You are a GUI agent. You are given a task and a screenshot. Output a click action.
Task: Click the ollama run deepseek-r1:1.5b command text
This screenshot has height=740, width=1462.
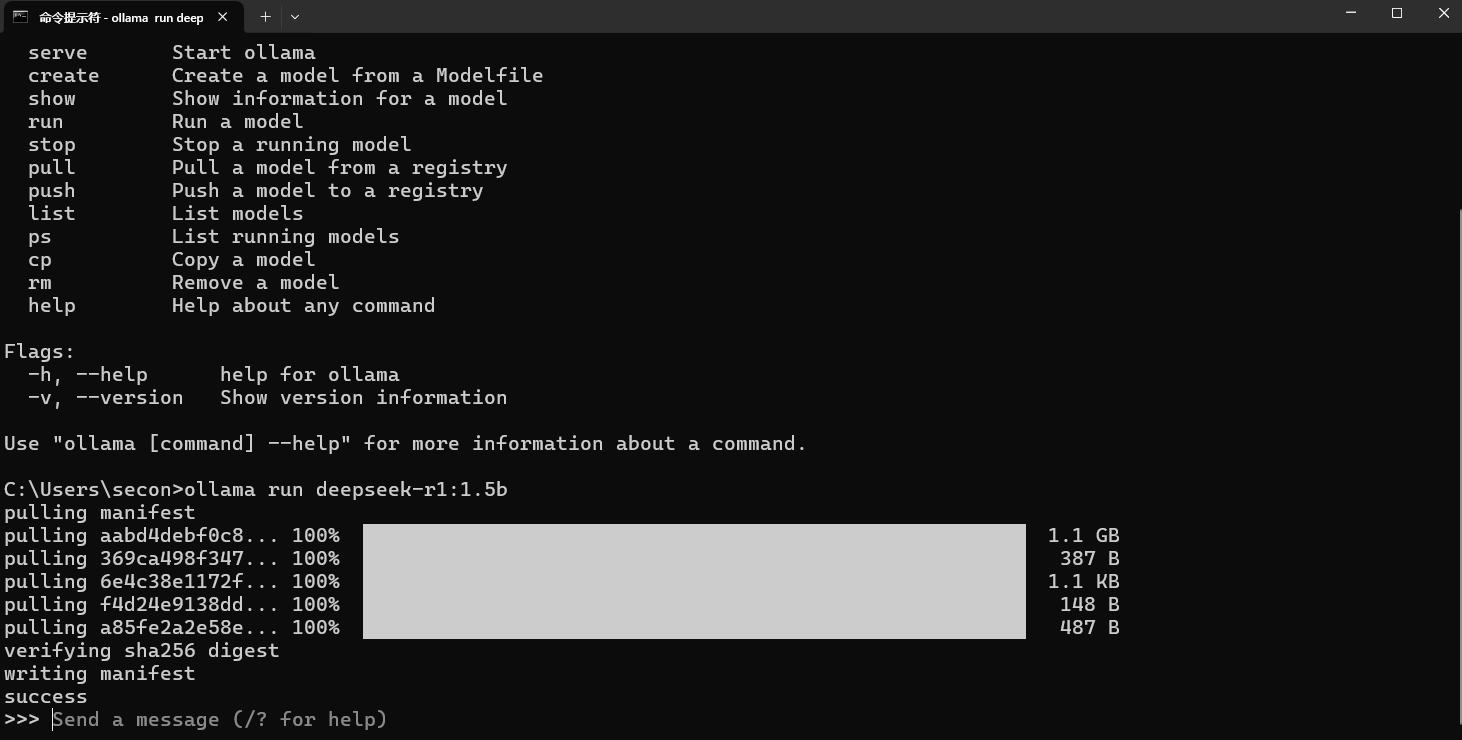(x=346, y=490)
